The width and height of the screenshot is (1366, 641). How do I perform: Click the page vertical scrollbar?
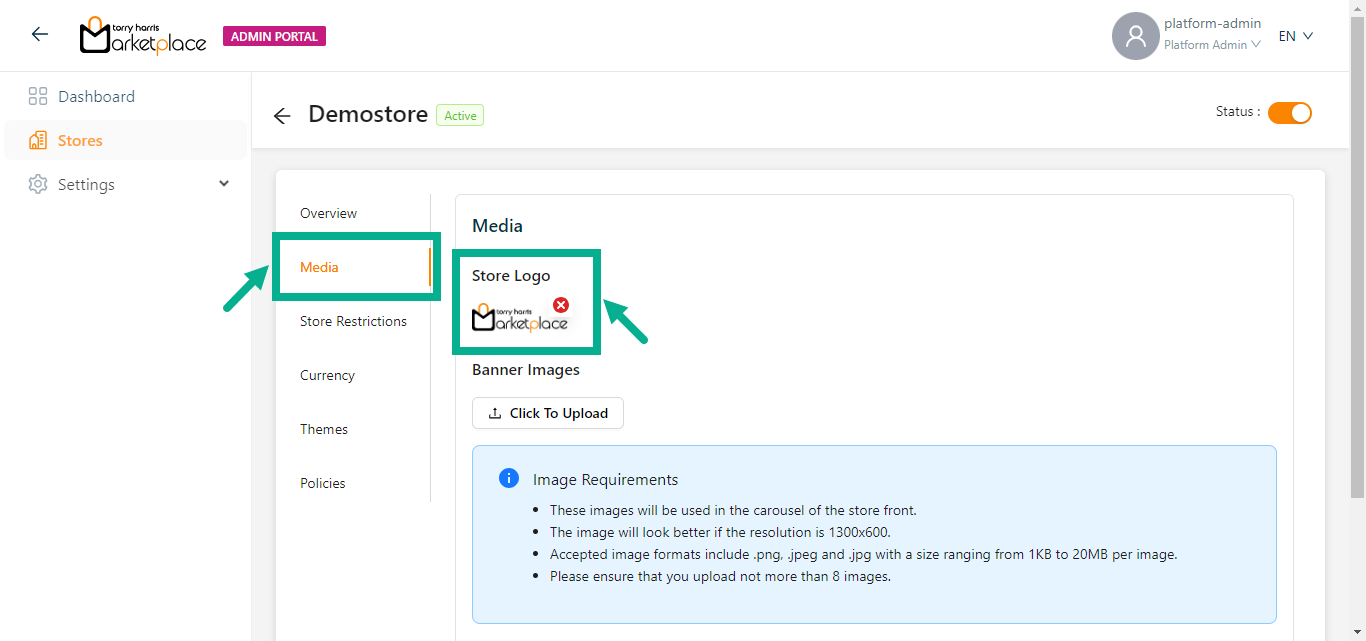1357,250
